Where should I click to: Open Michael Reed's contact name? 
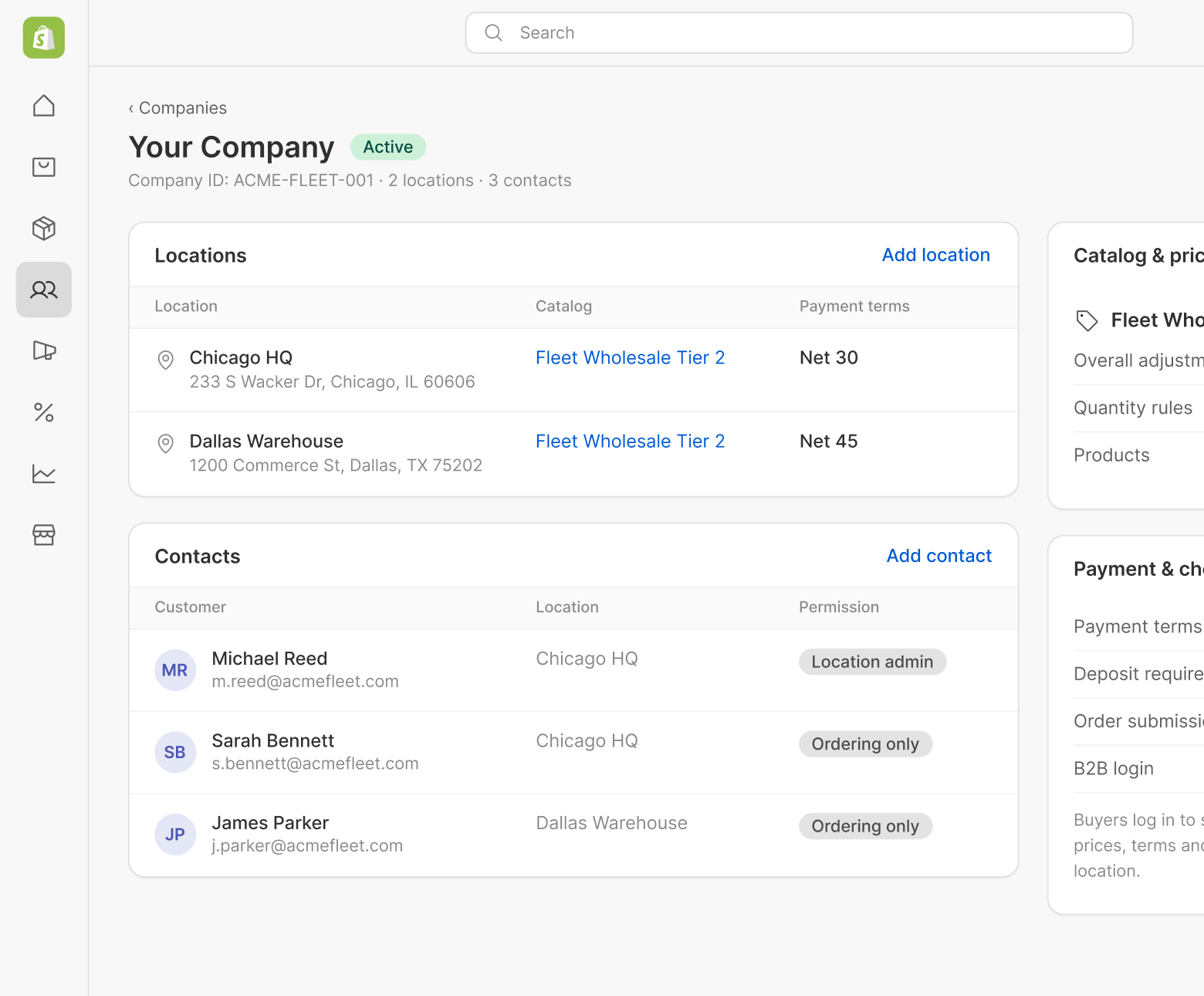(x=269, y=659)
